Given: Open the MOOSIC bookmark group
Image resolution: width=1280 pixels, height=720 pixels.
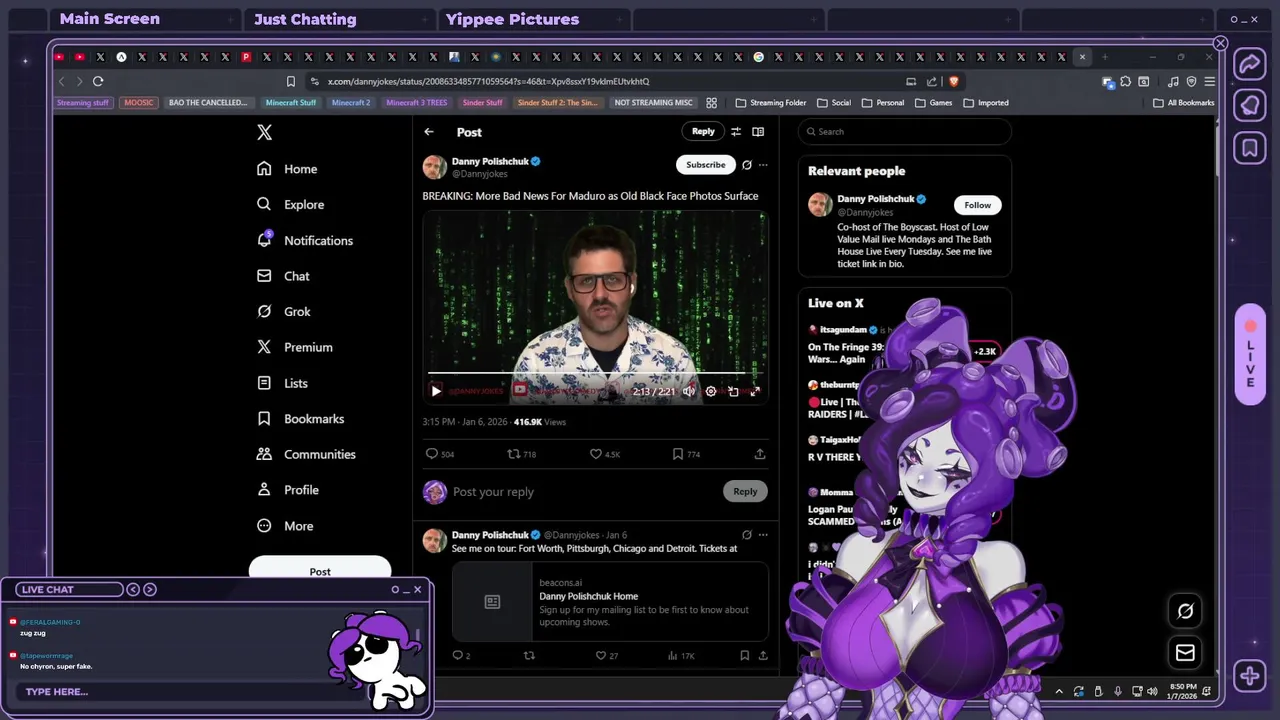Looking at the screenshot, I should tap(139, 102).
